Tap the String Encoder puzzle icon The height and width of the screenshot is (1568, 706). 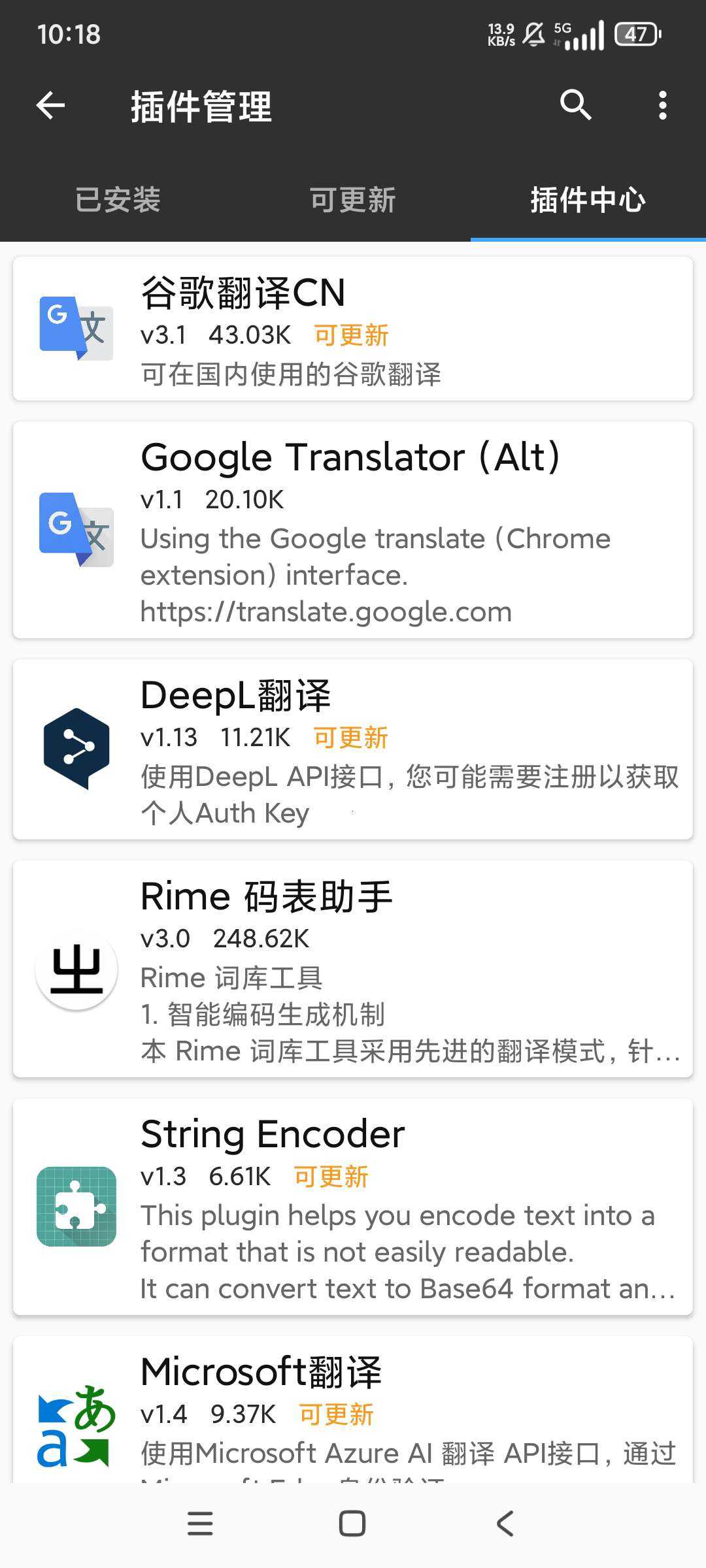76,1207
